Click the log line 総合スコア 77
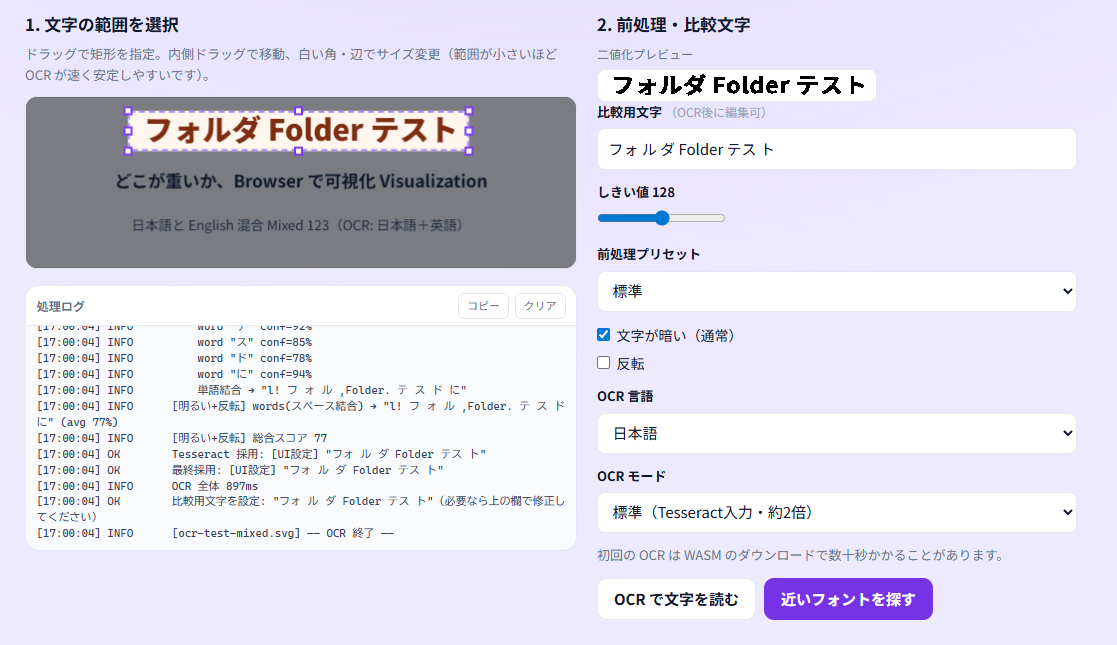This screenshot has height=645, width=1117. click(x=182, y=438)
